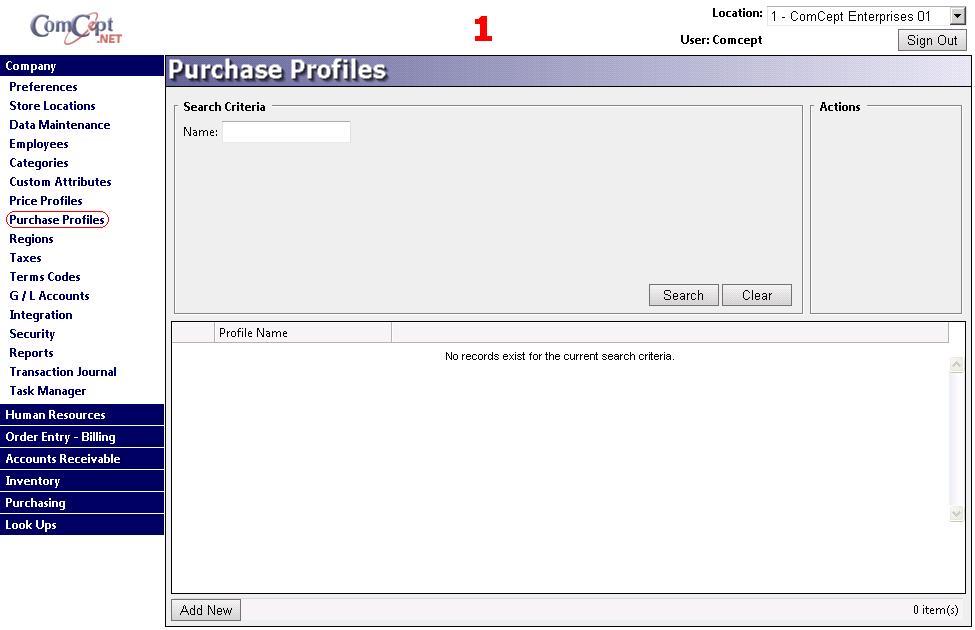The image size is (975, 630).
Task: Open the Preferences link
Action: 43,87
